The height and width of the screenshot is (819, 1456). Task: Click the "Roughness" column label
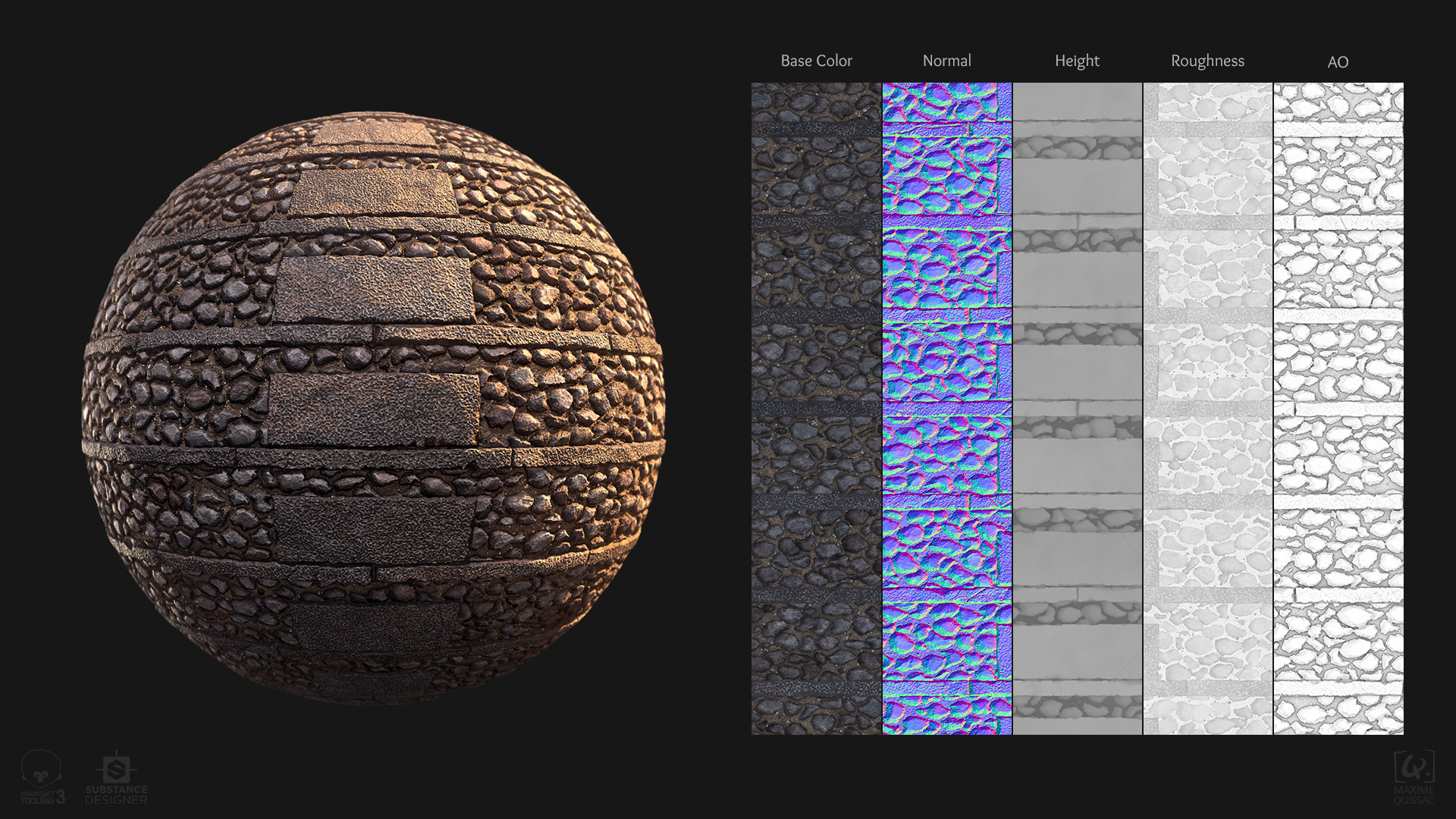(x=1207, y=61)
